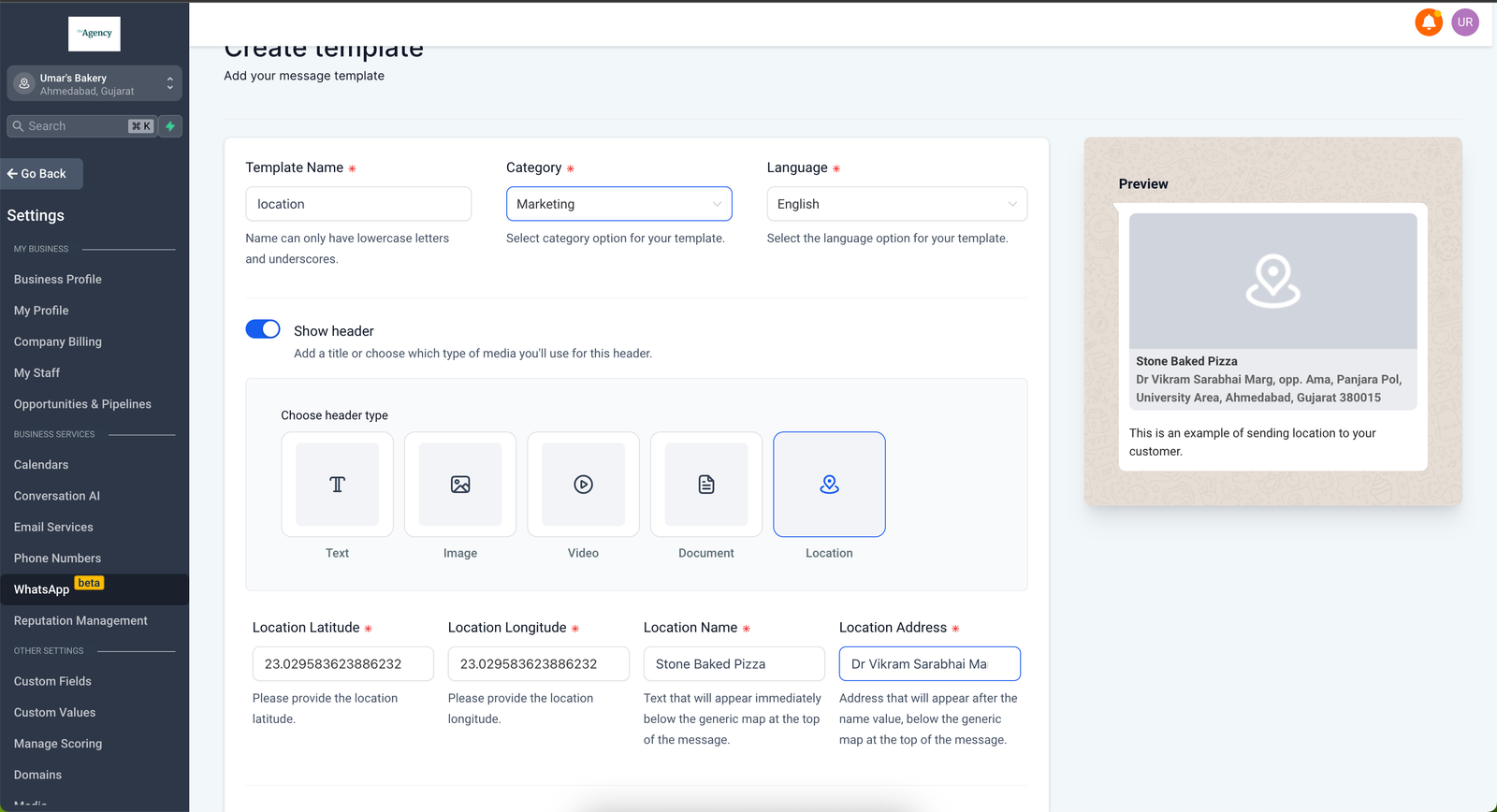The width and height of the screenshot is (1497, 812).
Task: Expand the Language dropdown
Action: click(x=896, y=204)
